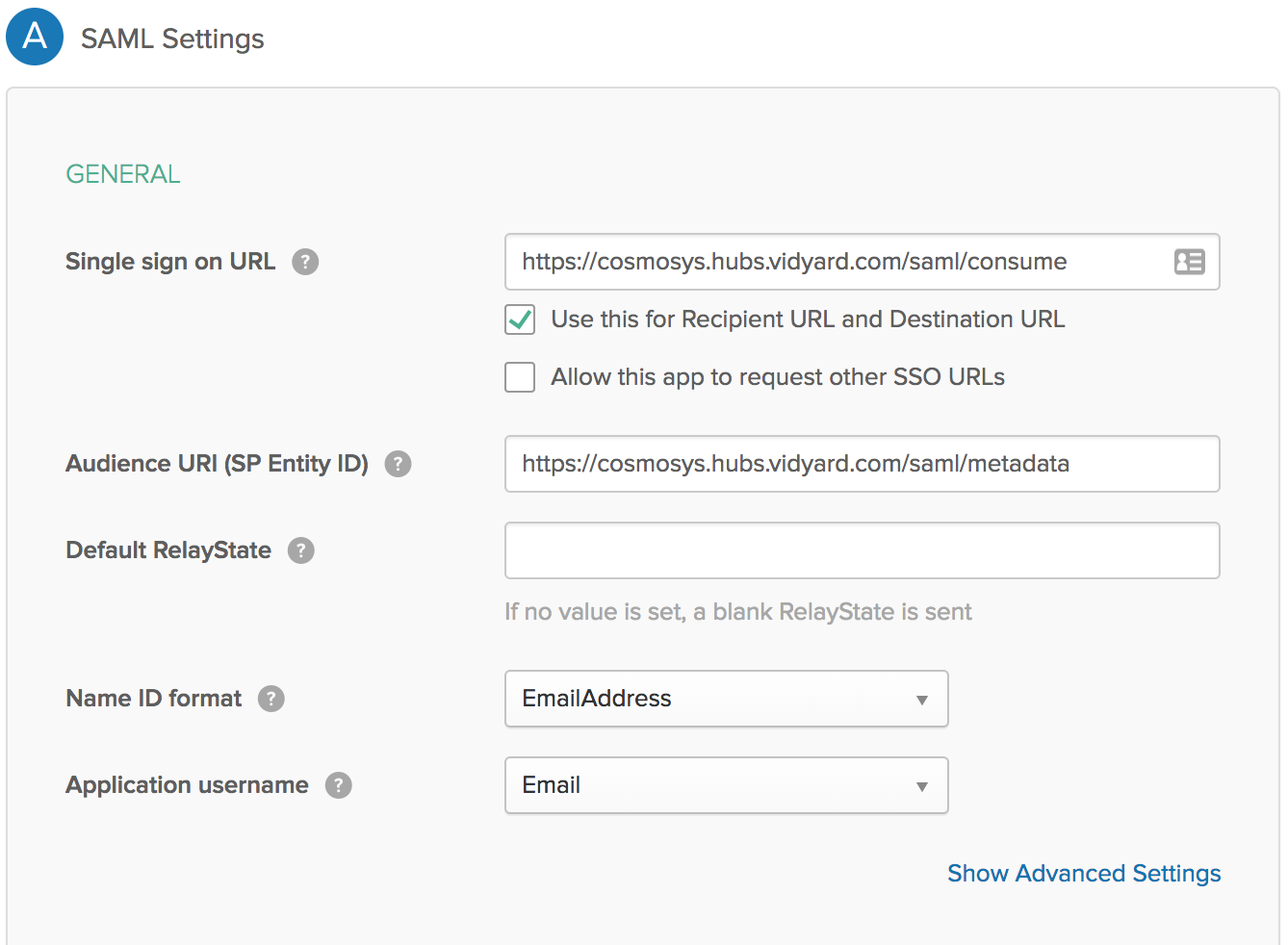Click the Name ID format label text
The image size is (1288, 945).
pyautogui.click(x=154, y=699)
